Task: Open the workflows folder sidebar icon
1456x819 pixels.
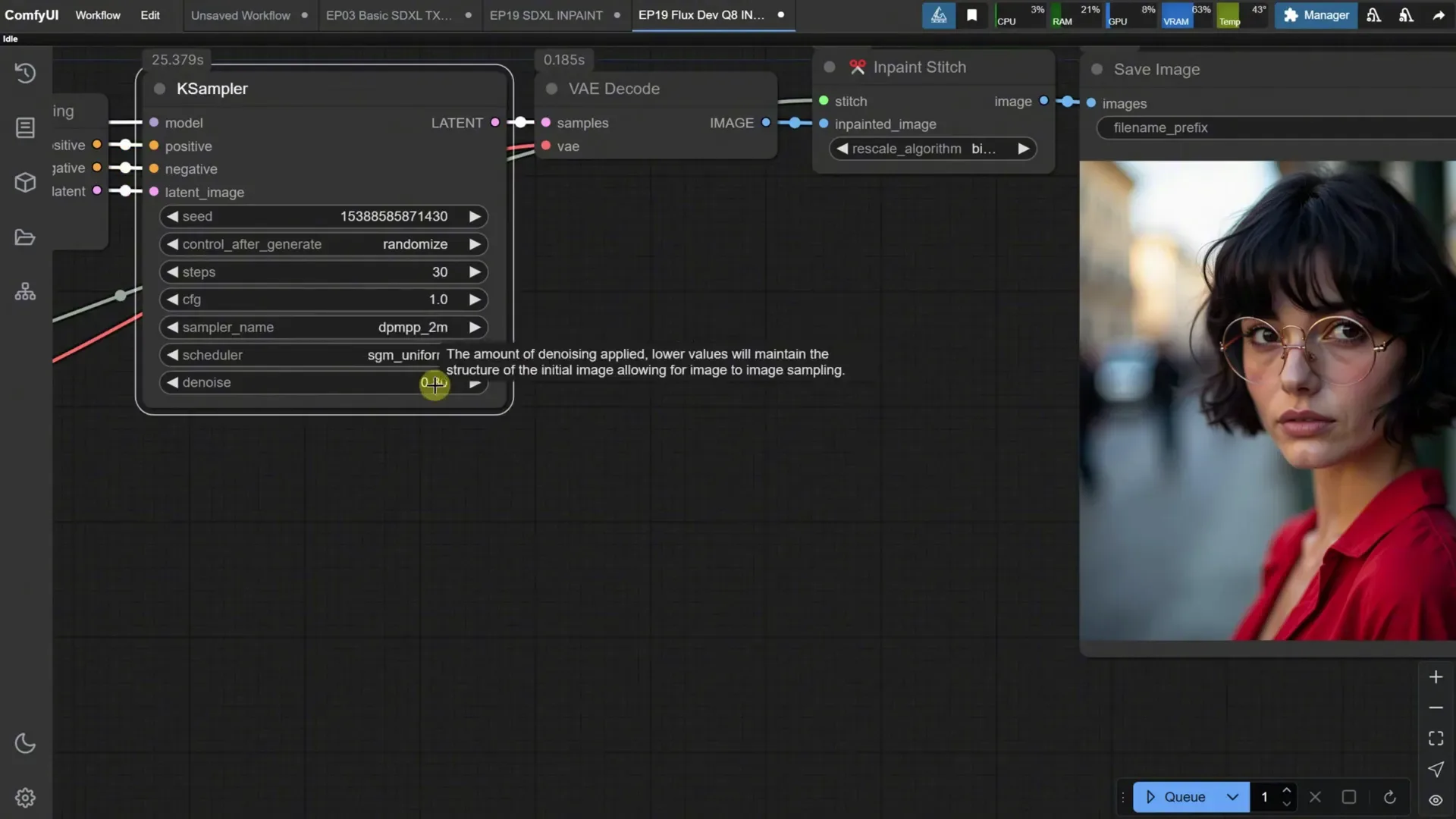Action: [x=25, y=237]
